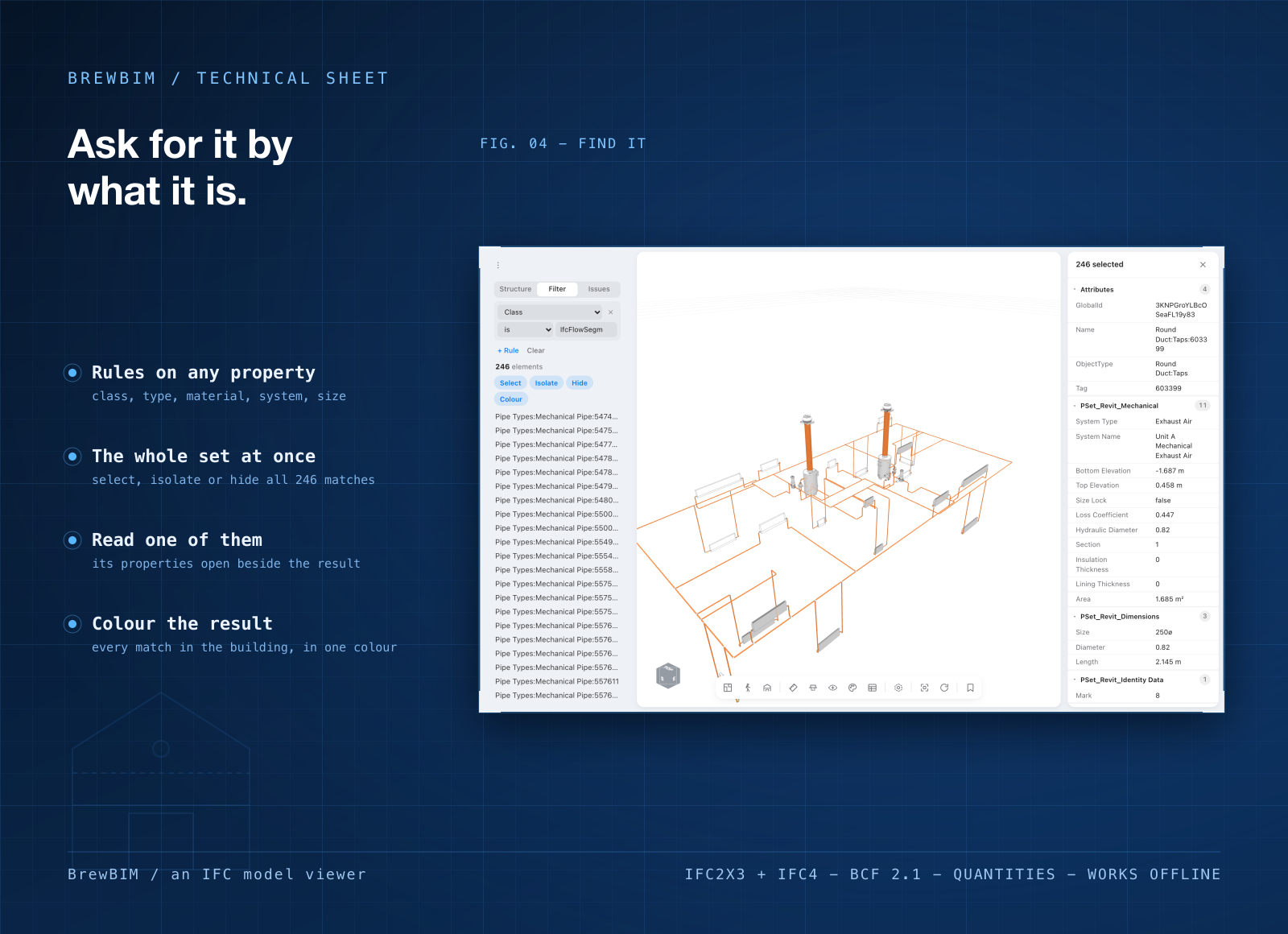Open the table quantities icon
1288x934 pixels.
pyautogui.click(x=872, y=688)
